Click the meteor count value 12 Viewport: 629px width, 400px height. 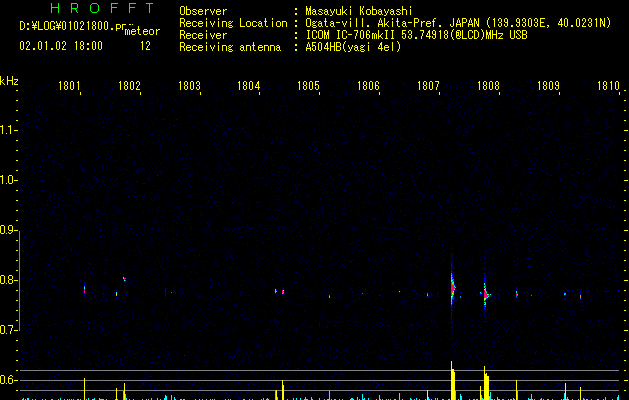[145, 46]
